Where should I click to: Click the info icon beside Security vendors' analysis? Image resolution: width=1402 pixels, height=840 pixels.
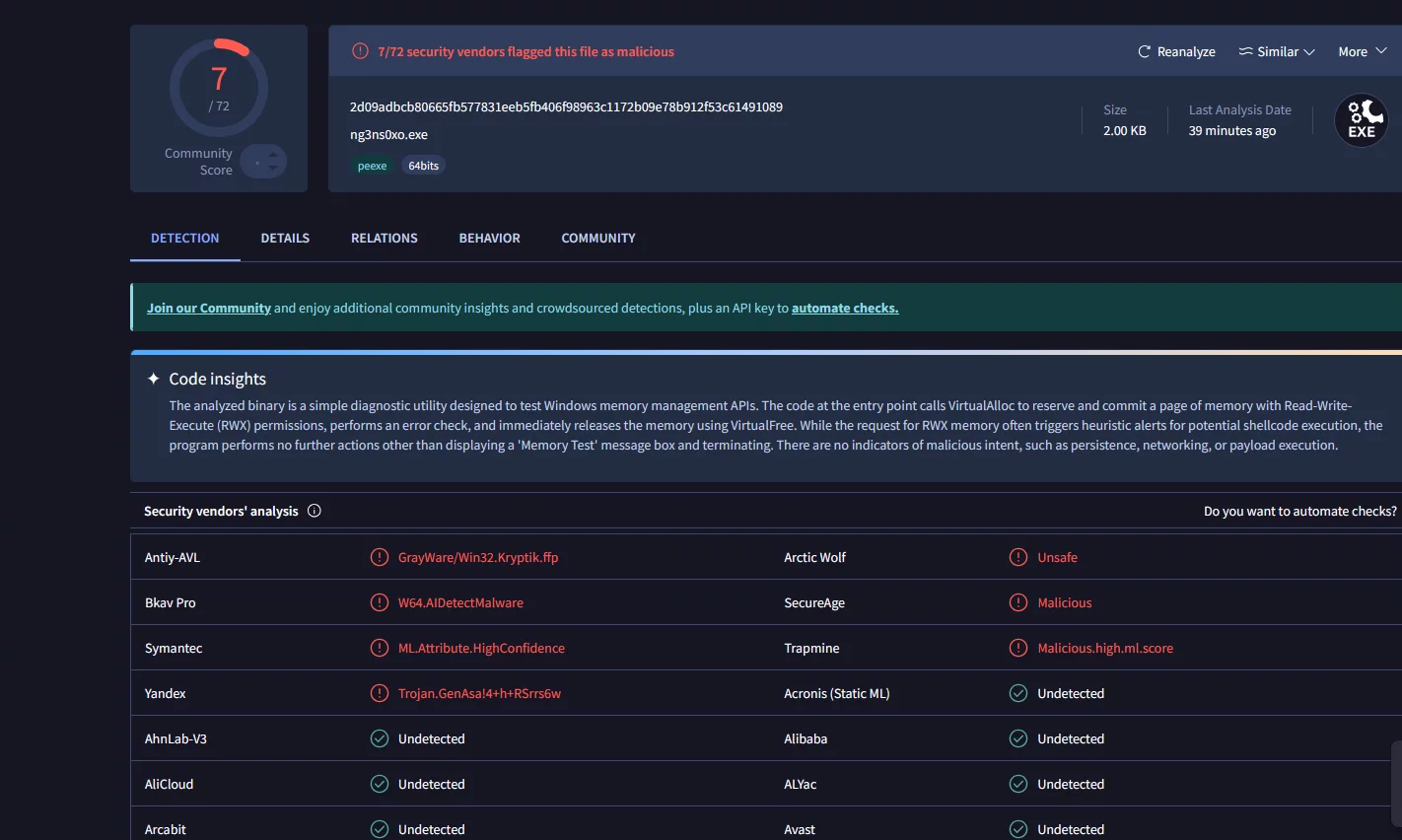coord(315,511)
